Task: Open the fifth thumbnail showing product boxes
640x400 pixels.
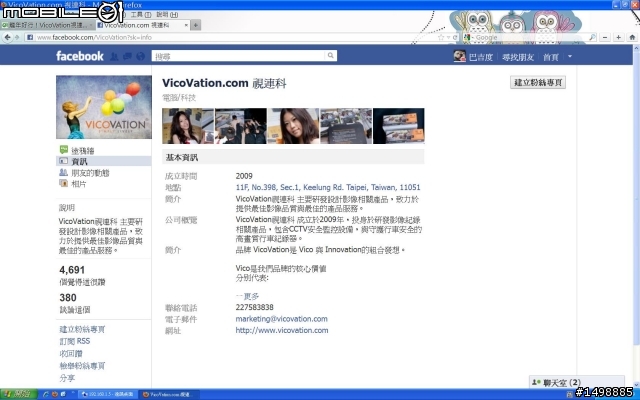Action: click(399, 126)
